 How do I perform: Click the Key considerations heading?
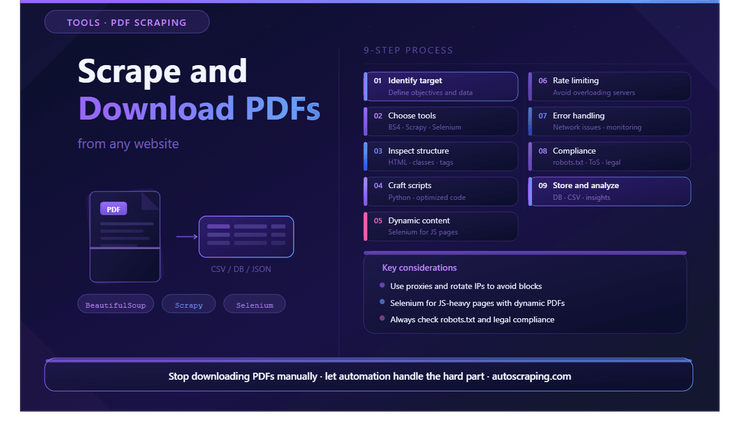419,268
